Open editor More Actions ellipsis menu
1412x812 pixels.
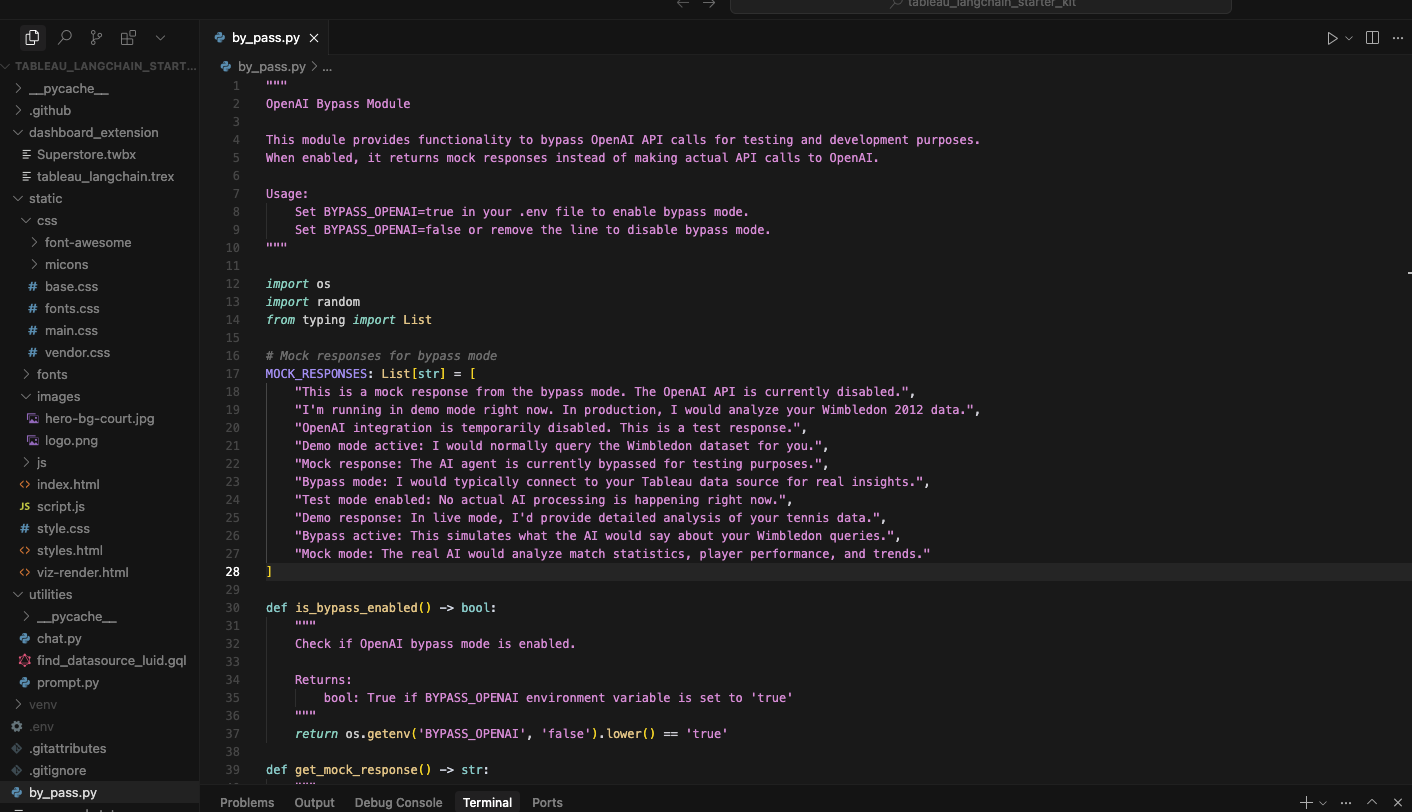click(x=1398, y=38)
